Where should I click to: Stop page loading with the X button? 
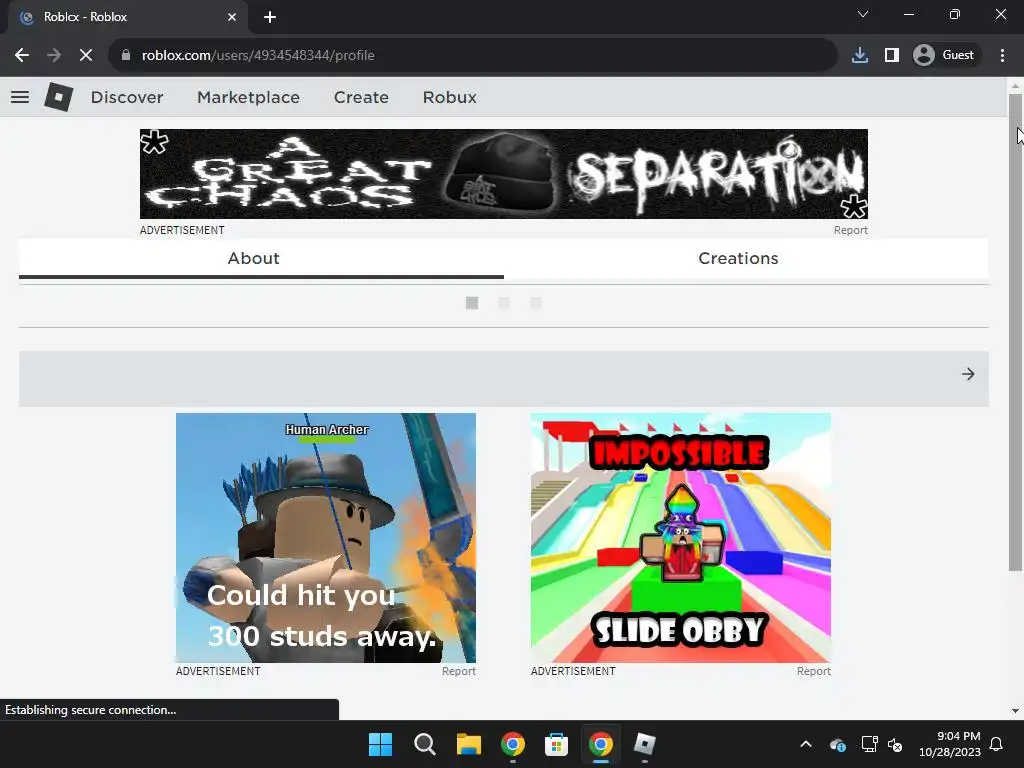[86, 56]
